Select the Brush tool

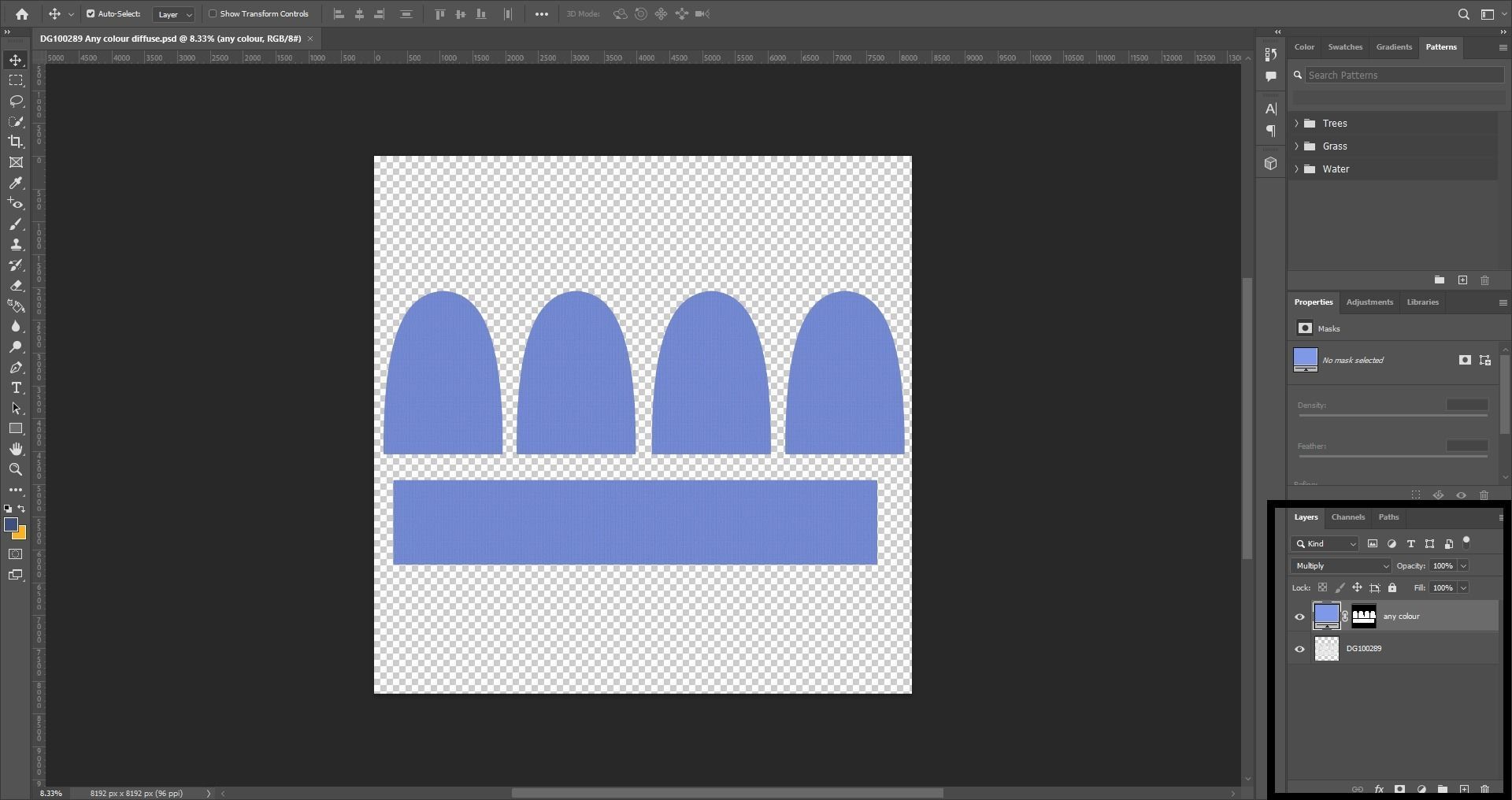point(16,224)
